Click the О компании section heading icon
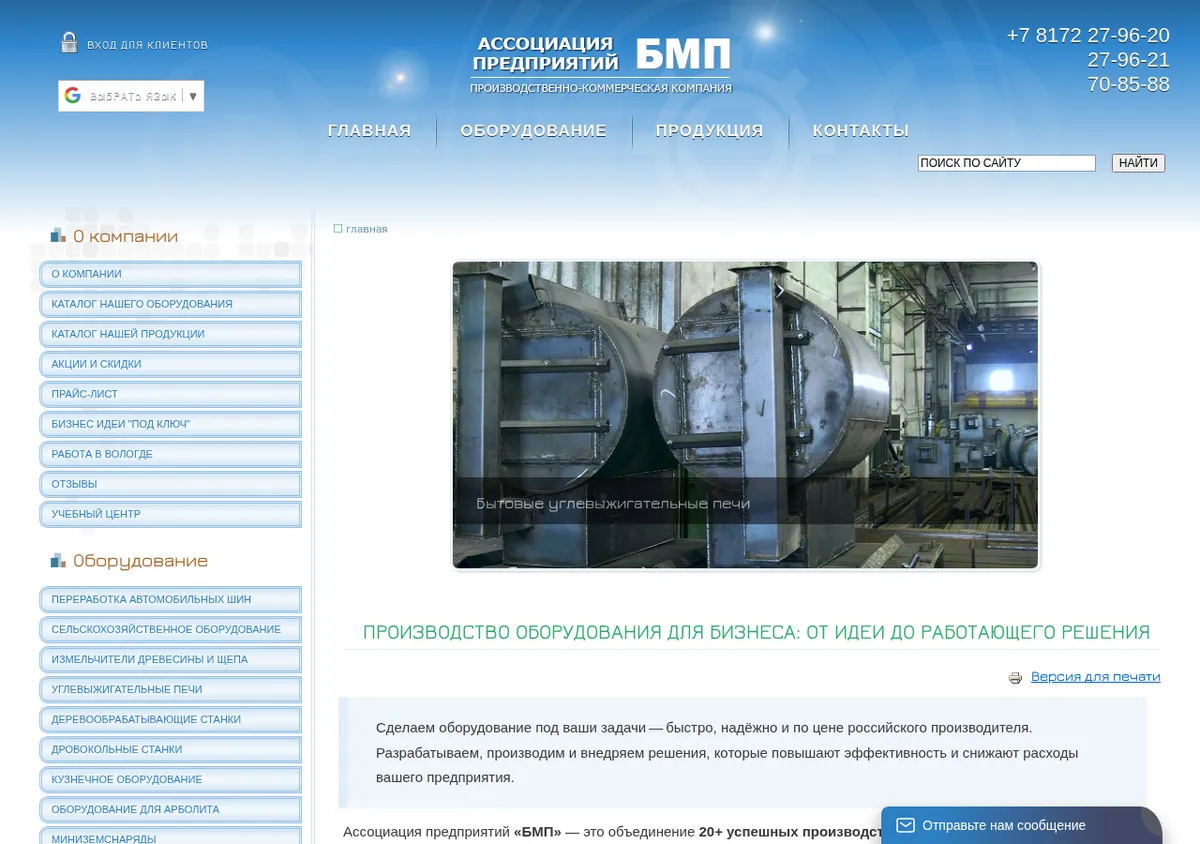Viewport: 1200px width, 844px height. pyautogui.click(x=58, y=236)
